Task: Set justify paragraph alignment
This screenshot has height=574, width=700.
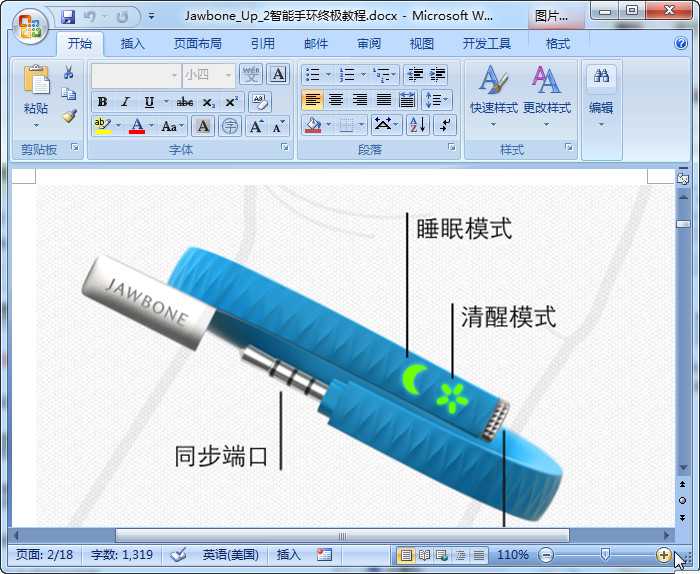Action: coord(383,100)
